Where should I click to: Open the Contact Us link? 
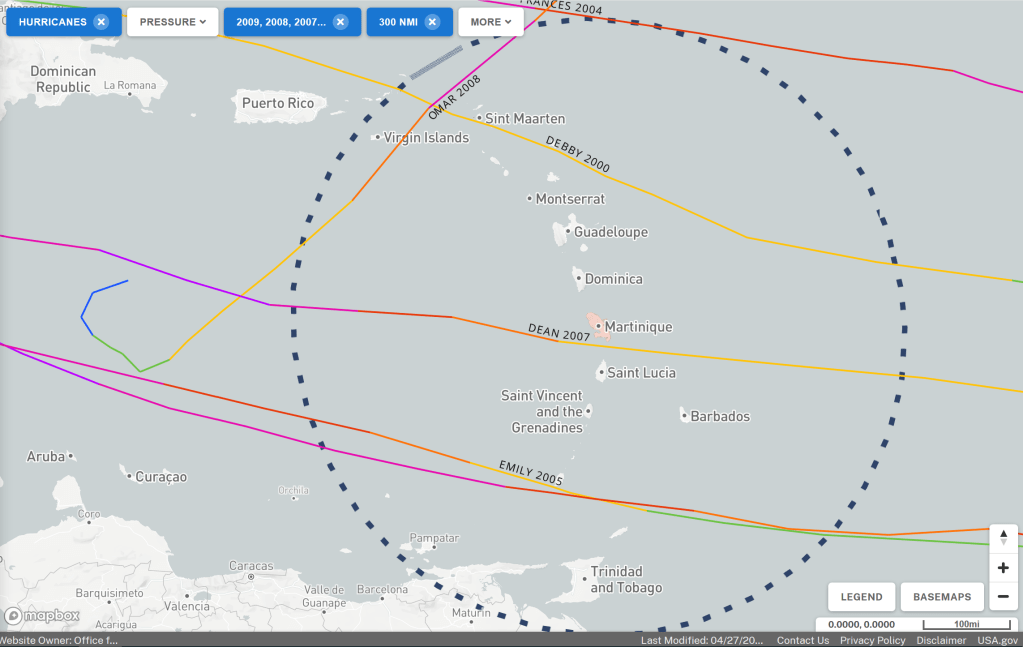(802, 640)
